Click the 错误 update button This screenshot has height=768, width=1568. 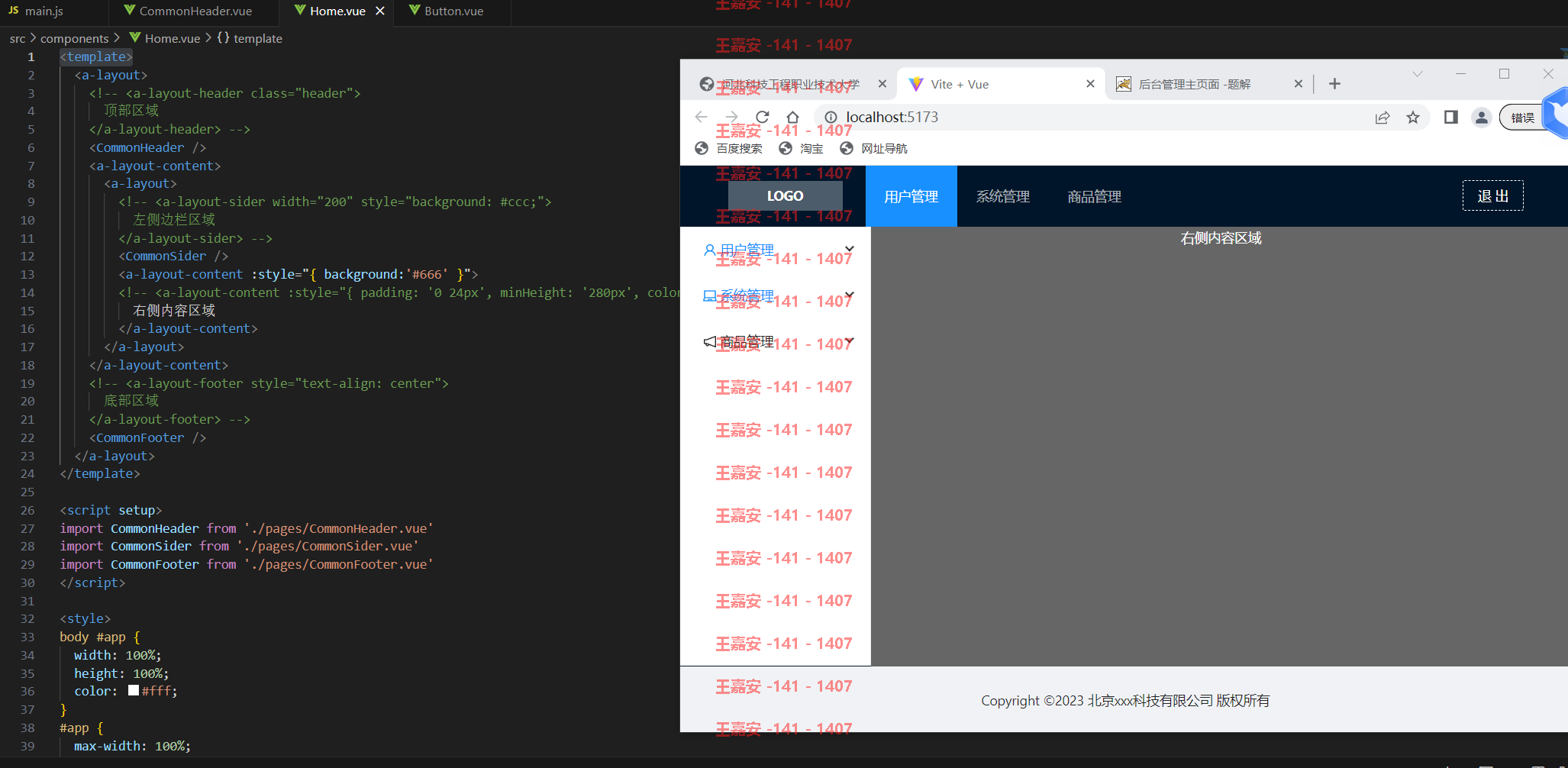pos(1522,118)
